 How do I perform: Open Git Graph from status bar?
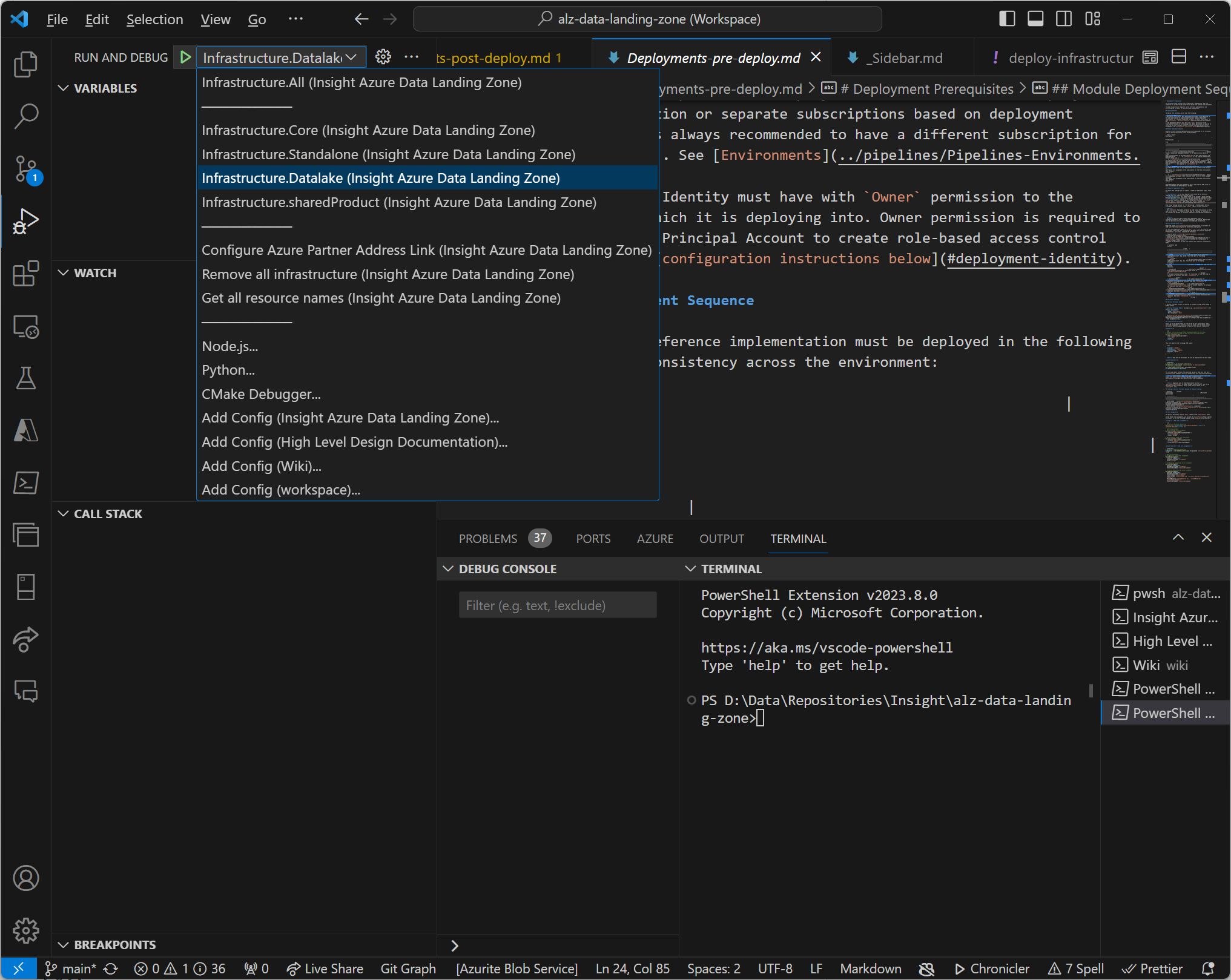click(x=408, y=968)
